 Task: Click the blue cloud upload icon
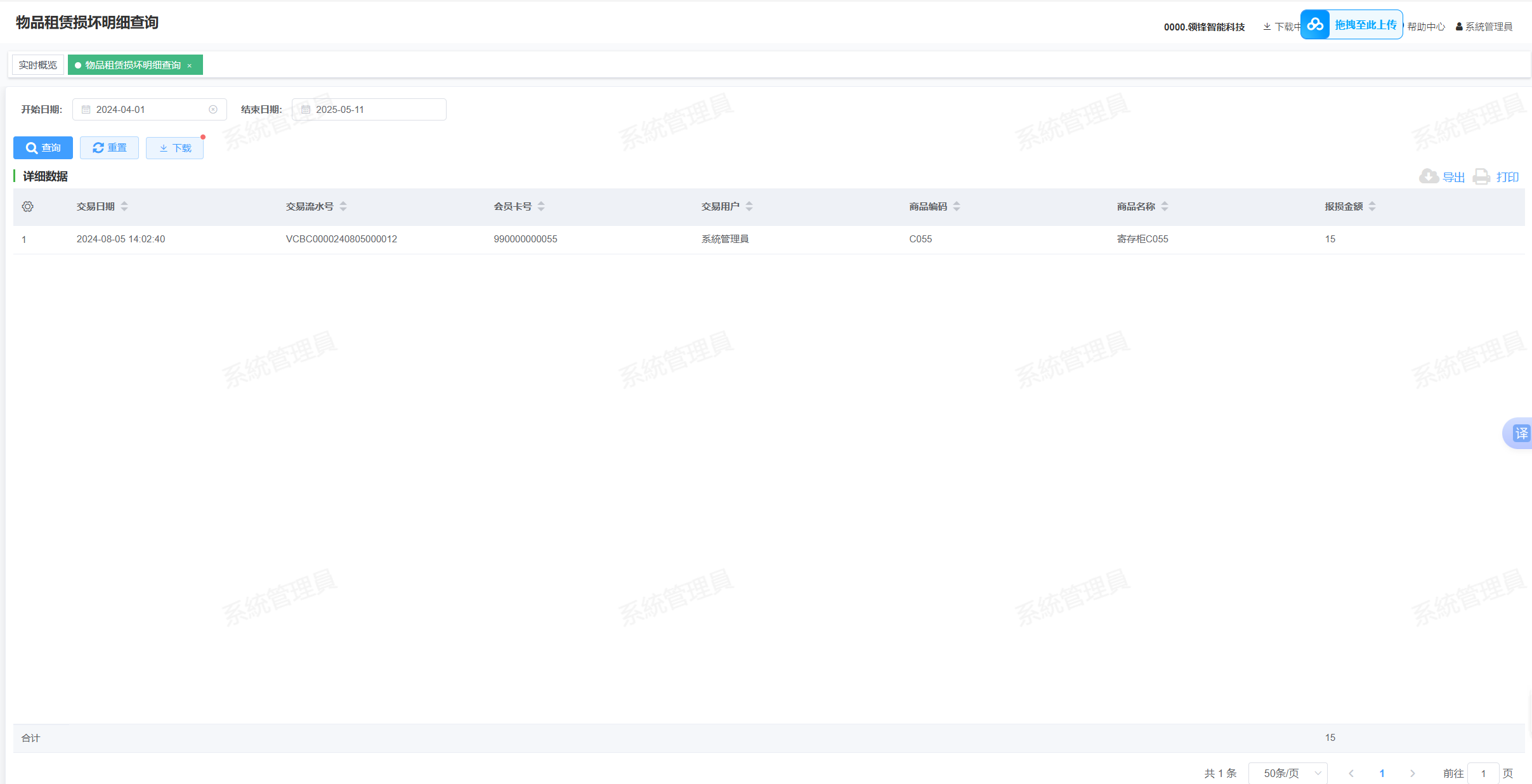click(x=1315, y=25)
